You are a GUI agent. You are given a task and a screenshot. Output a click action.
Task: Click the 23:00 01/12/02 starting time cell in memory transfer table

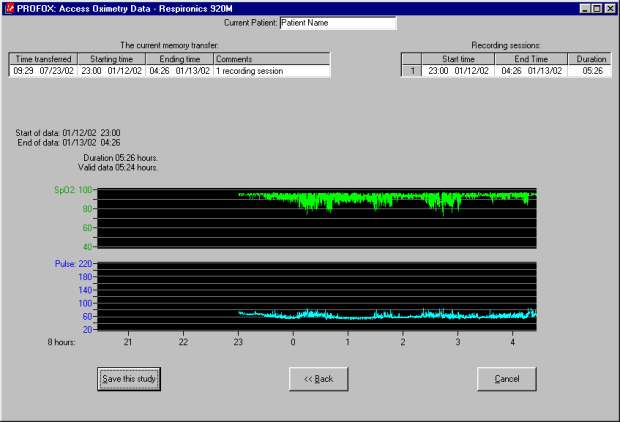112,71
